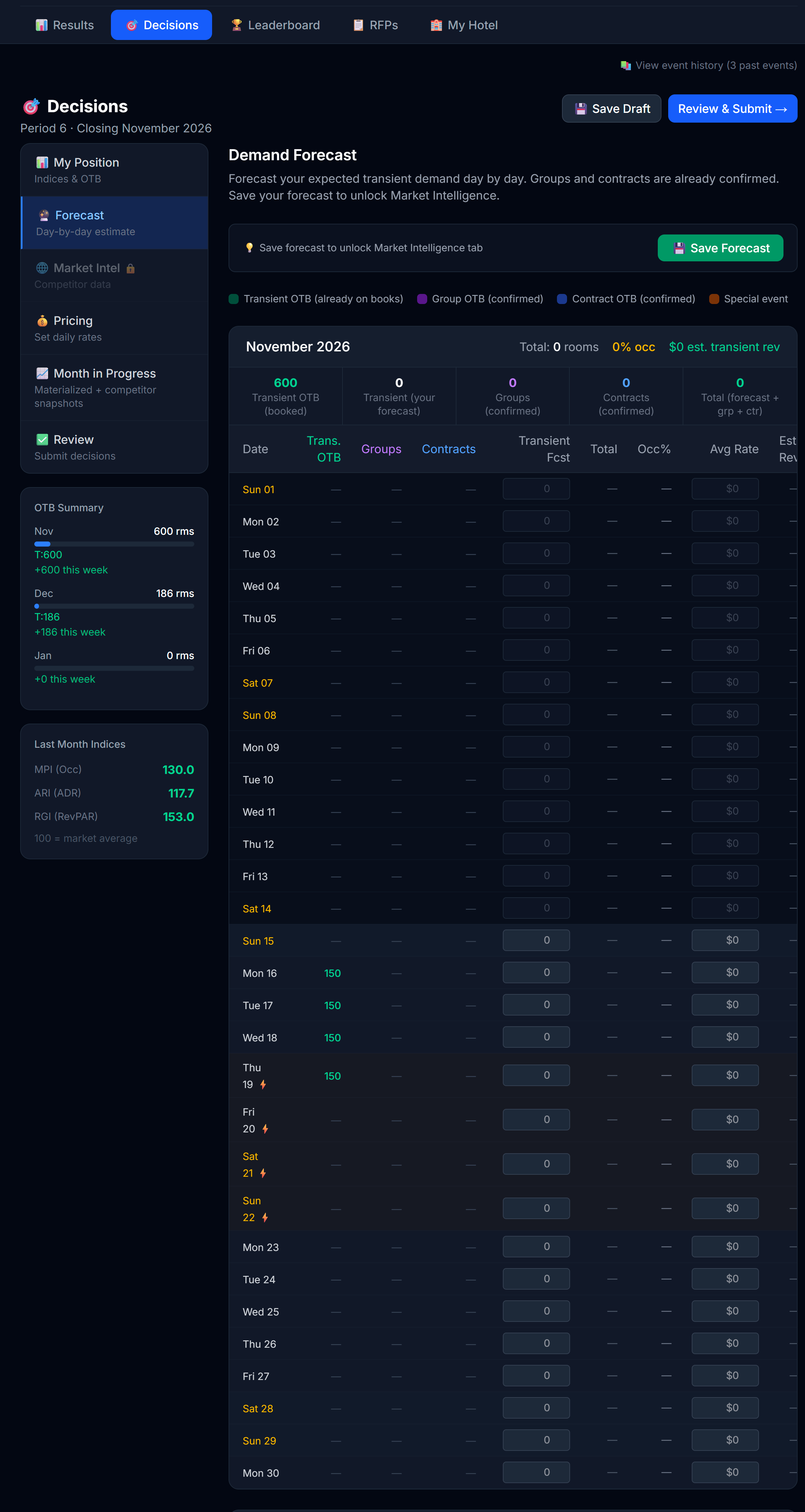Switch to the Leaderboard tab

(x=275, y=25)
